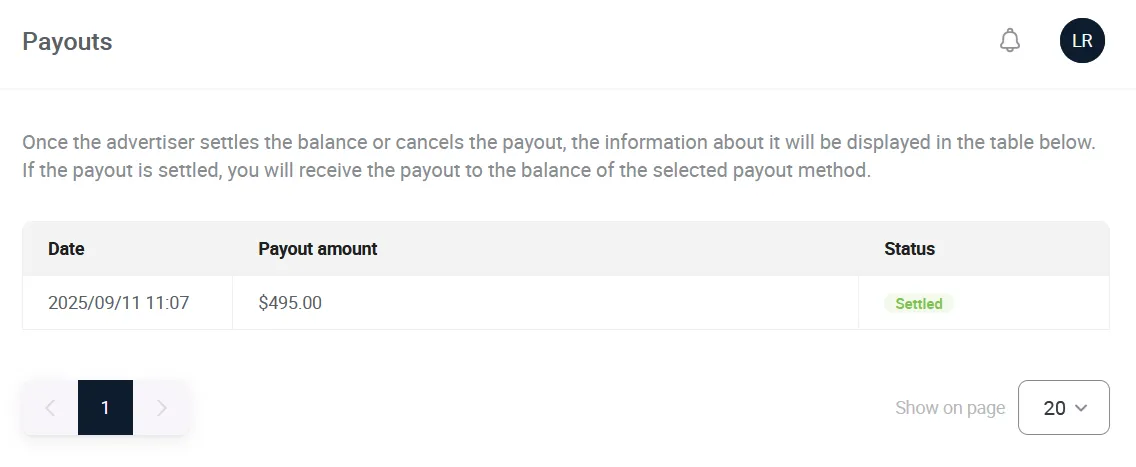Image resolution: width=1136 pixels, height=467 pixels.
Task: Select the 2025/09/11 11:07 date cell
Action: click(118, 303)
